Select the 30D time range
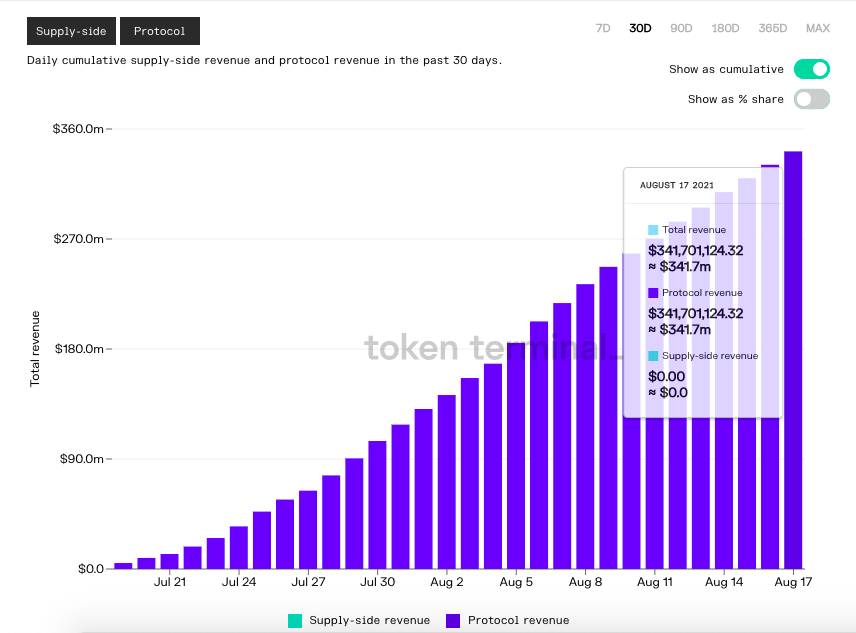Viewport: 856px width, 633px height. 640,28
